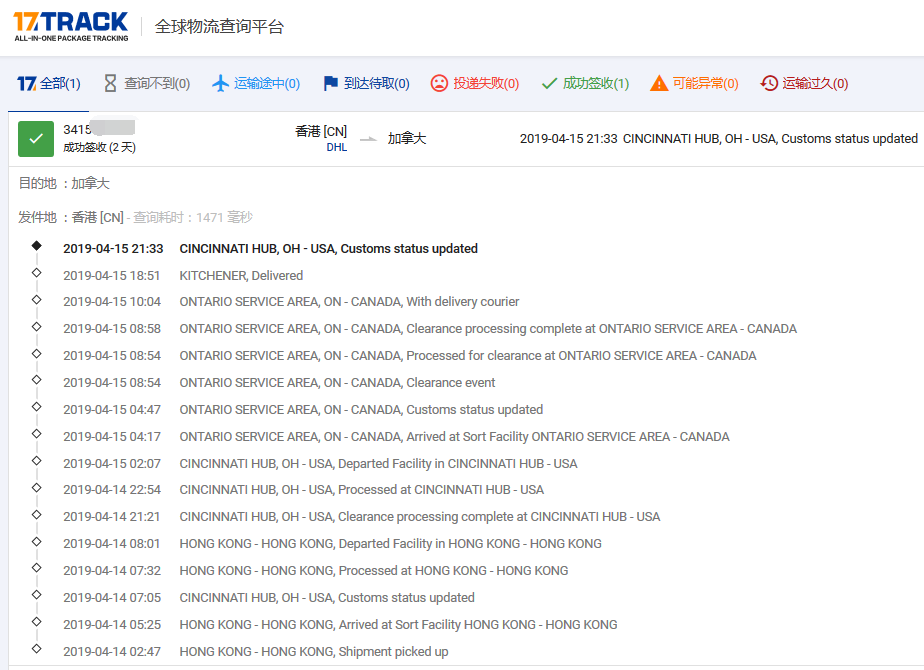This screenshot has width=924, height=670.
Task: Click the sad face delivery-failed icon
Action: click(x=439, y=84)
